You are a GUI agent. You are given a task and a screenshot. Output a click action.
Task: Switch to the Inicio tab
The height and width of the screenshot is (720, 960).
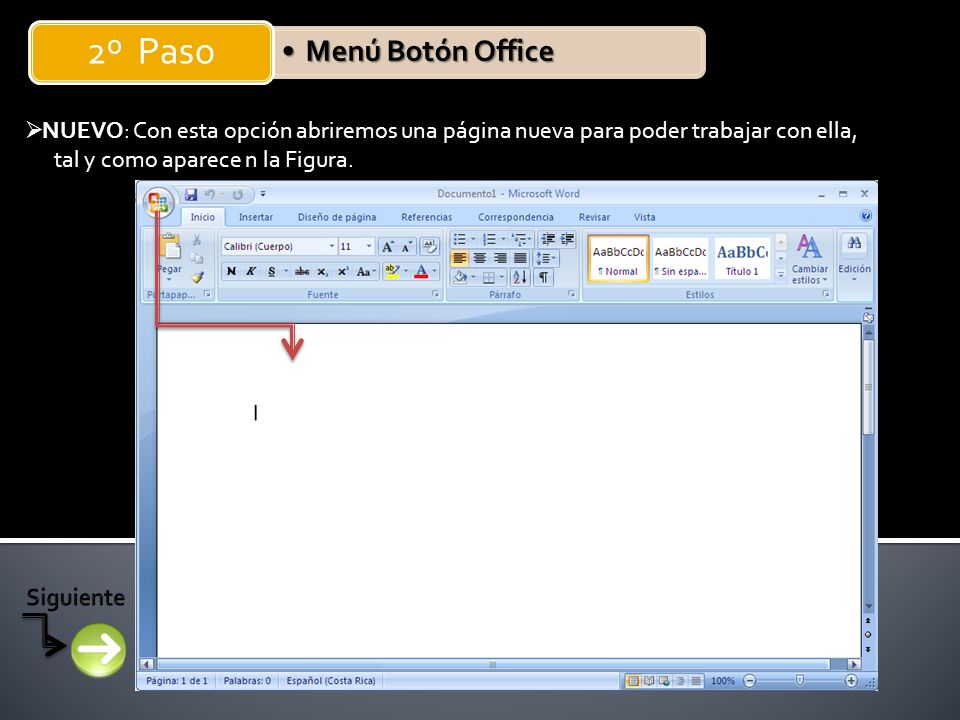(203, 217)
